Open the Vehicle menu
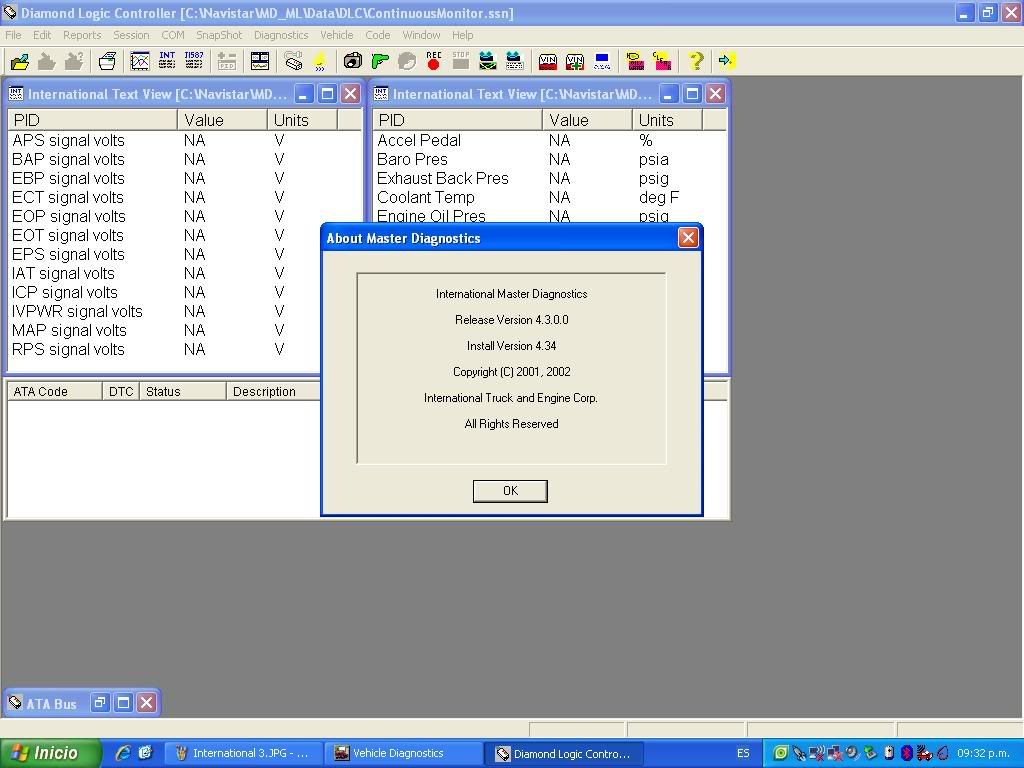 (x=336, y=35)
